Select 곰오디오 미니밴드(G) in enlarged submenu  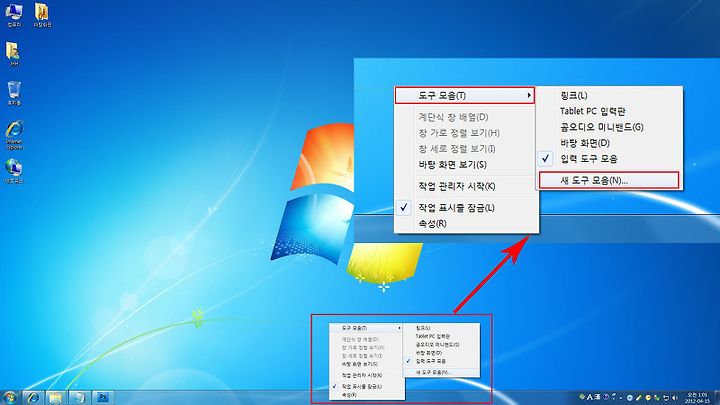[609, 127]
